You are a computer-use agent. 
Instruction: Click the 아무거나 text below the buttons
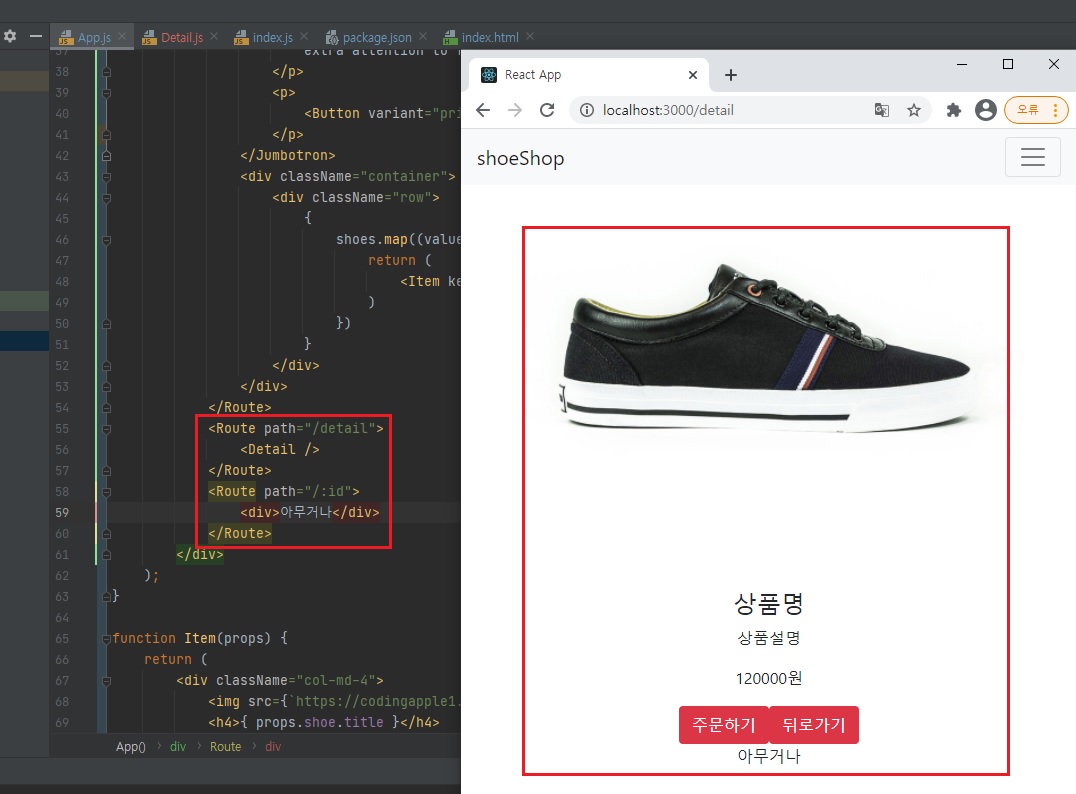(769, 756)
